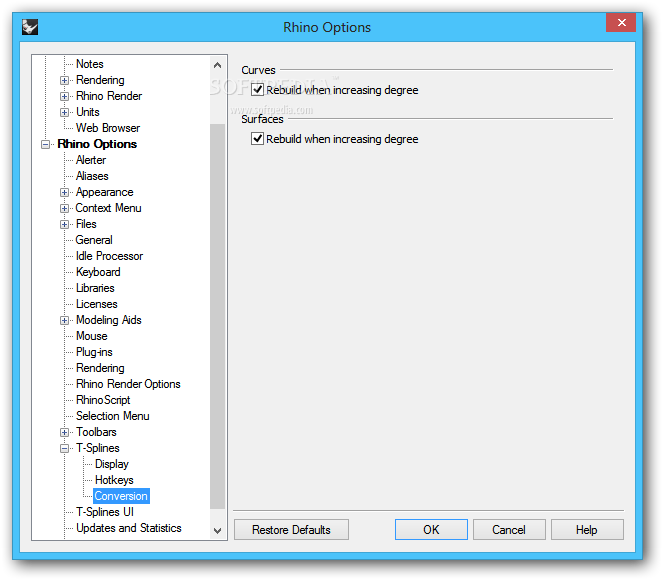Click the Restore Defaults button

291,530
